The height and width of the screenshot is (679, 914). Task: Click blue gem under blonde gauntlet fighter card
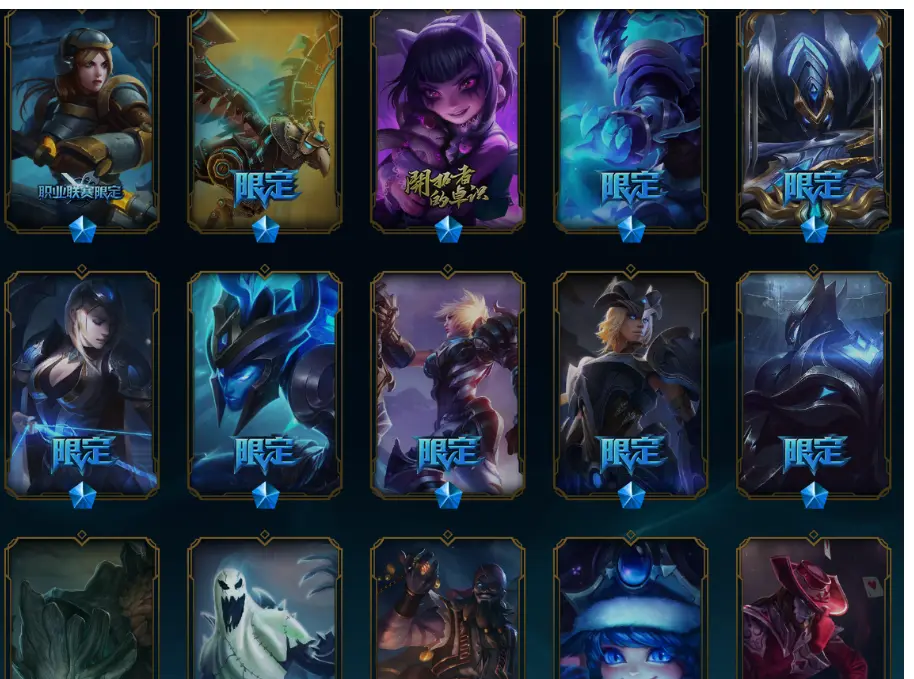tap(448, 495)
